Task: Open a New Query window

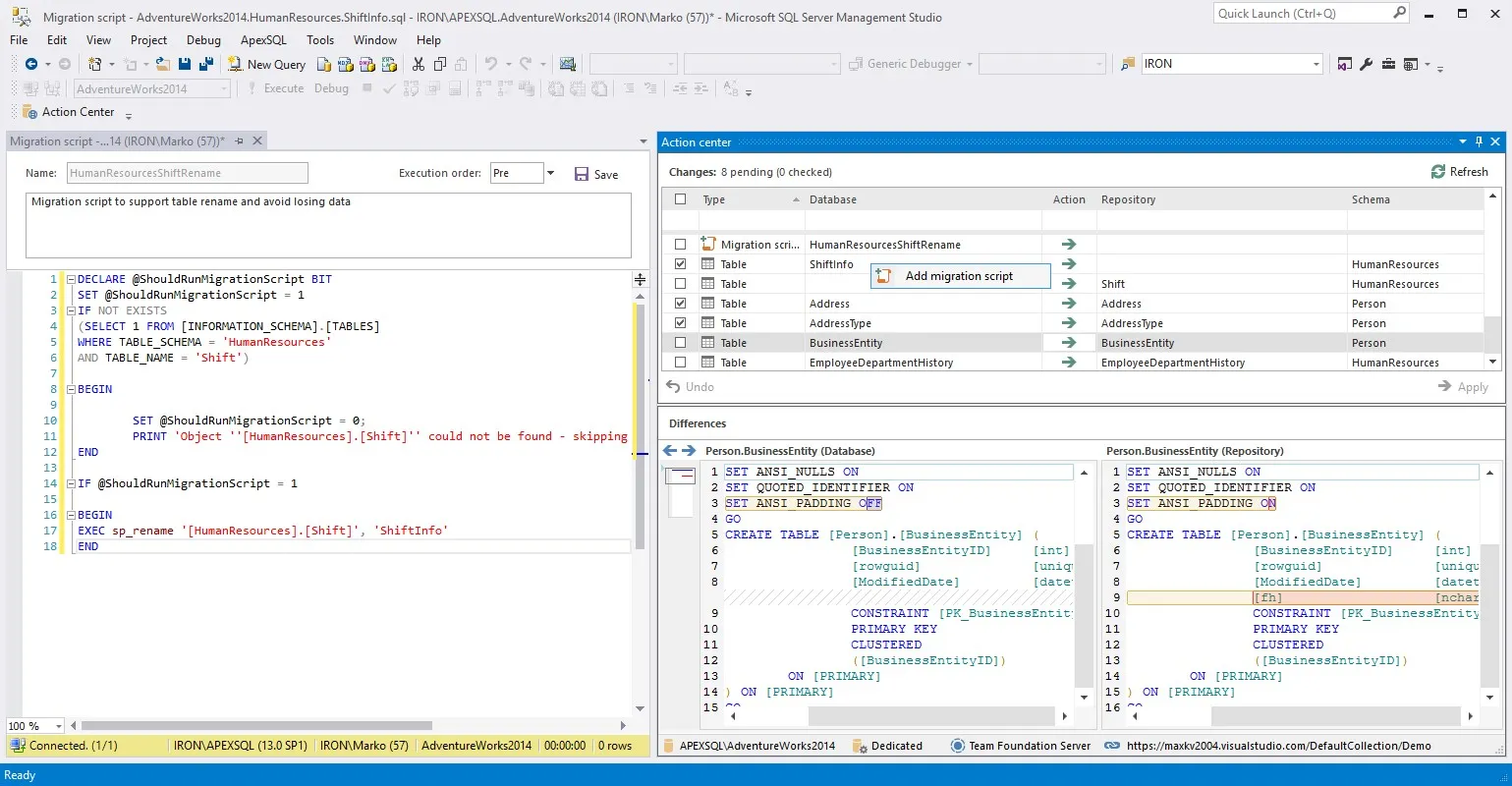Action: (266, 63)
